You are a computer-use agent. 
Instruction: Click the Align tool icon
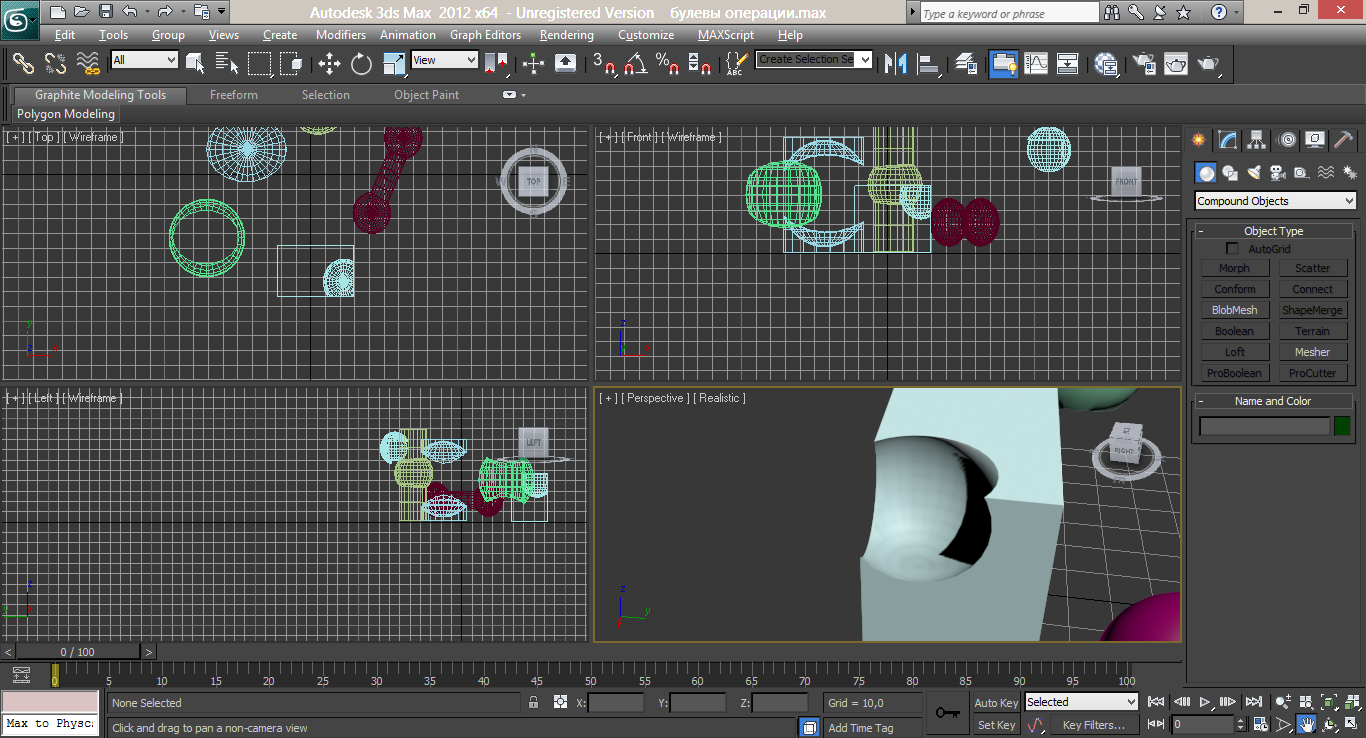(929, 63)
